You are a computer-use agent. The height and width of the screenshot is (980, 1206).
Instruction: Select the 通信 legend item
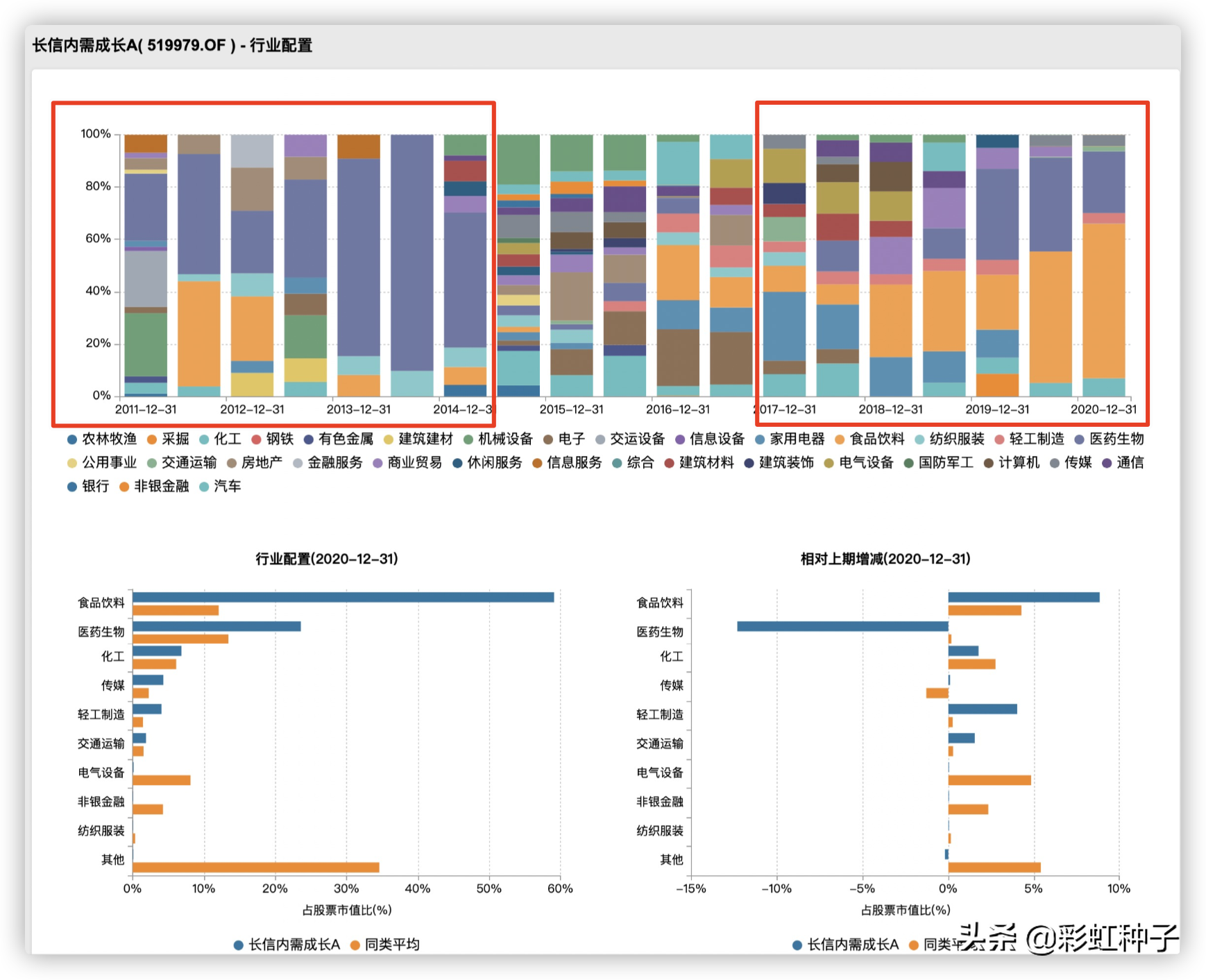pyautogui.click(x=1123, y=462)
